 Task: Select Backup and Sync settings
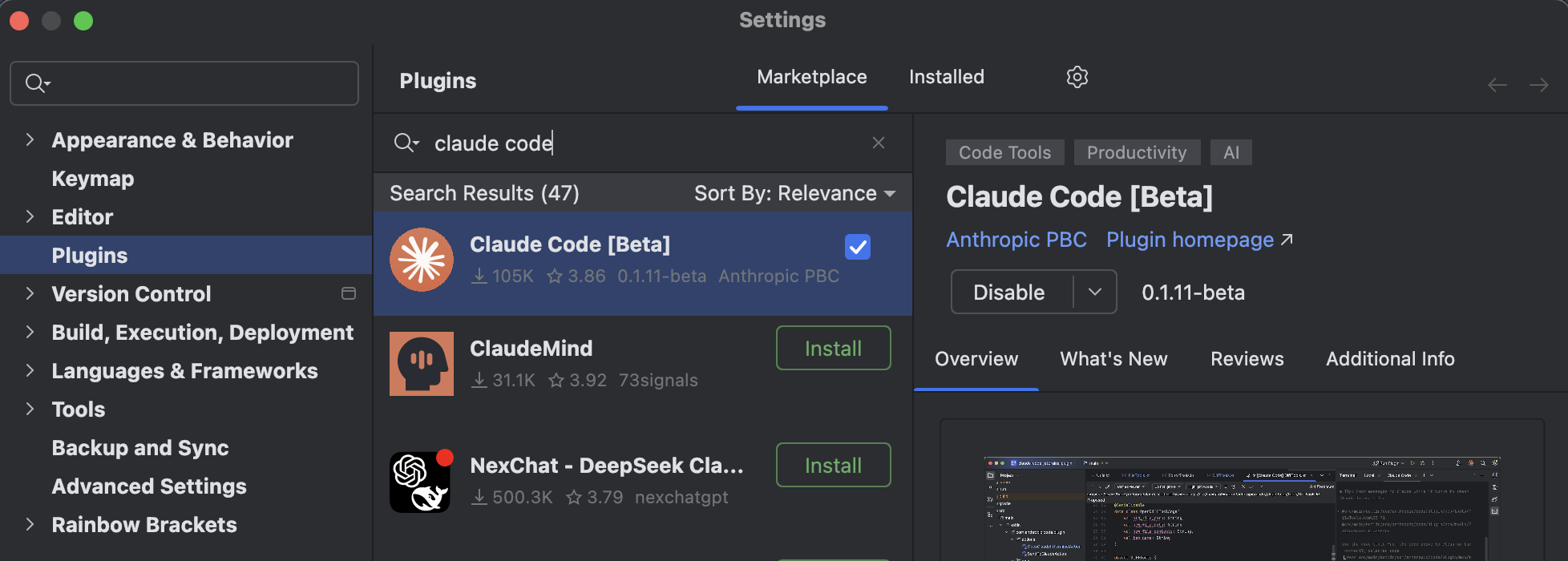pos(140,447)
